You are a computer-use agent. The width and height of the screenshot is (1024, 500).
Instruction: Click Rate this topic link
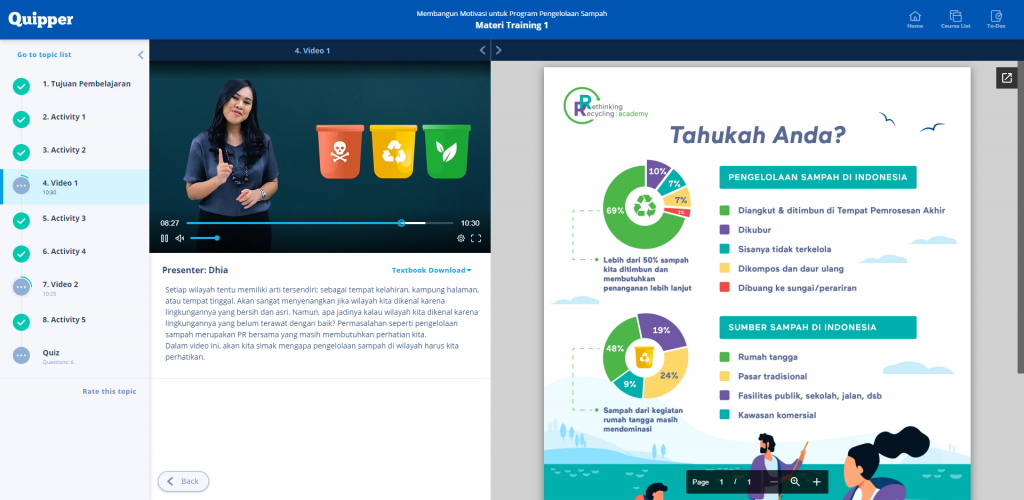pos(109,391)
